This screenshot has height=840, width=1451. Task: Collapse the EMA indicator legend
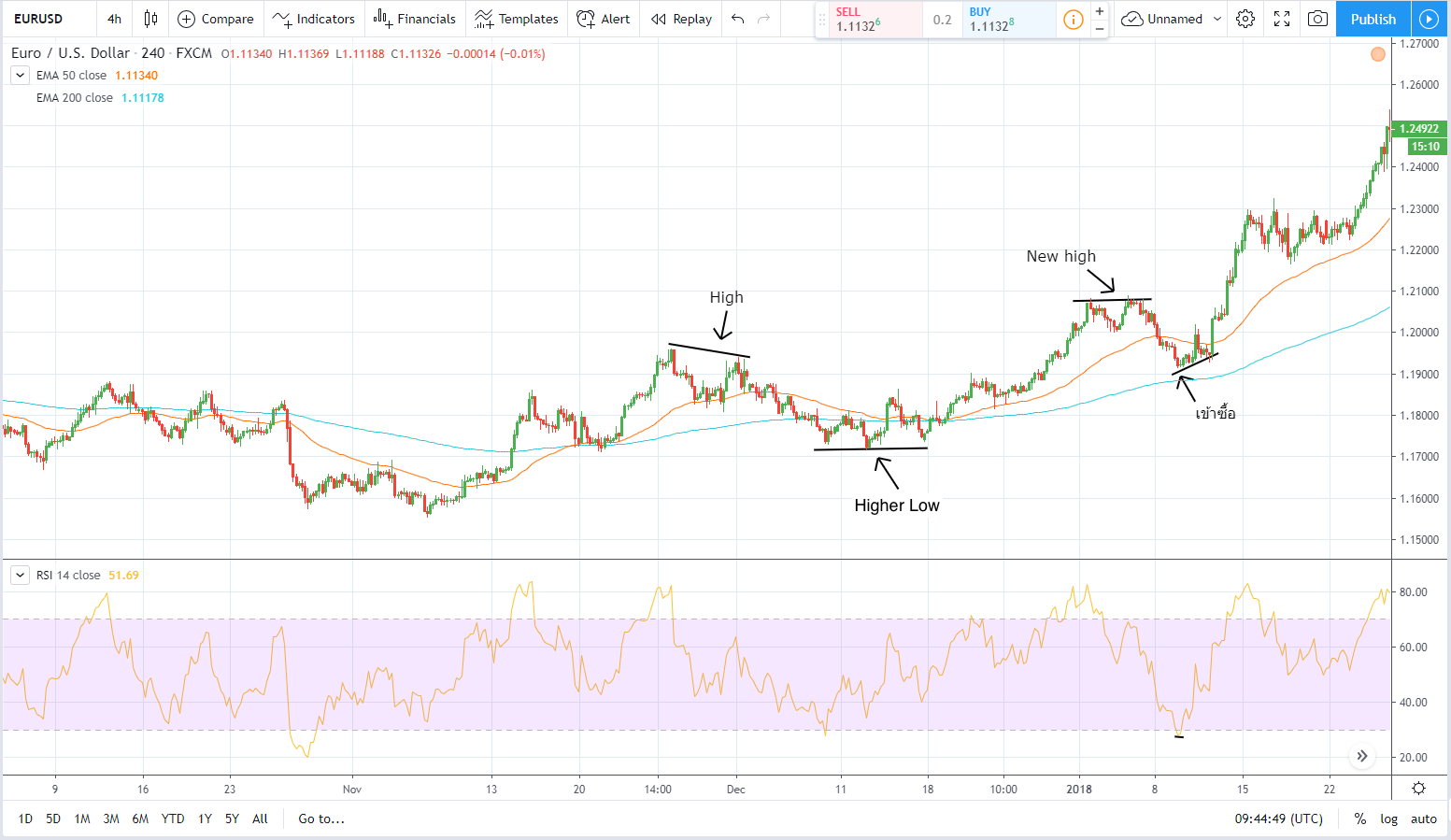coord(20,76)
